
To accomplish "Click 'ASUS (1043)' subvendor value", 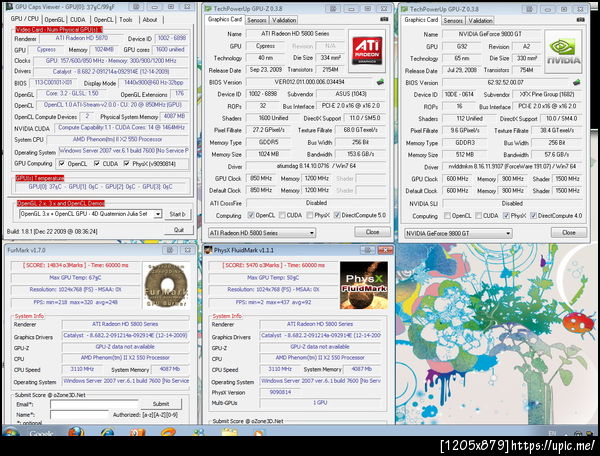I will coord(351,94).
